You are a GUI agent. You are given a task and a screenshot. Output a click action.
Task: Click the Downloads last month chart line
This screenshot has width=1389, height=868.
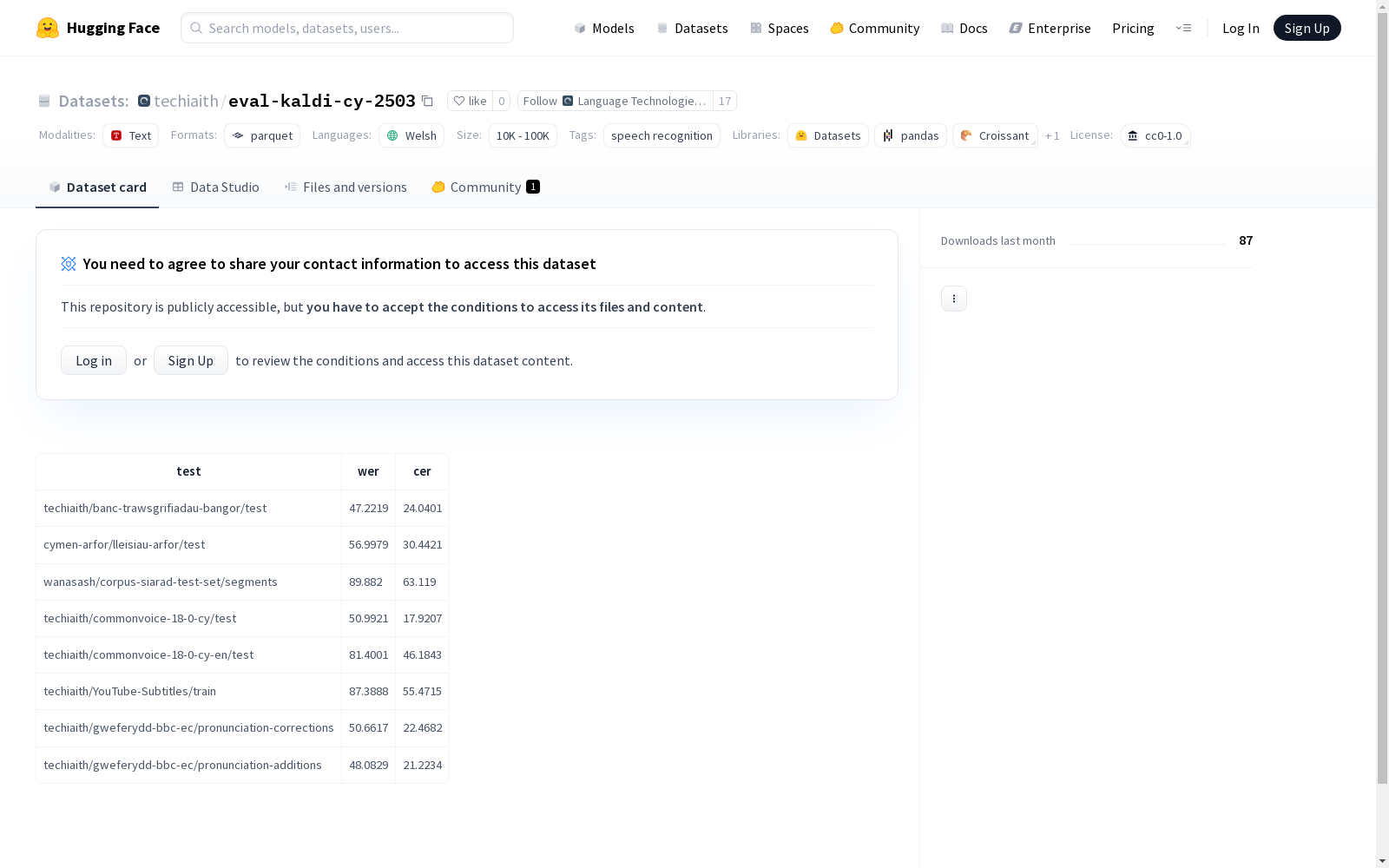pyautogui.click(x=1147, y=243)
